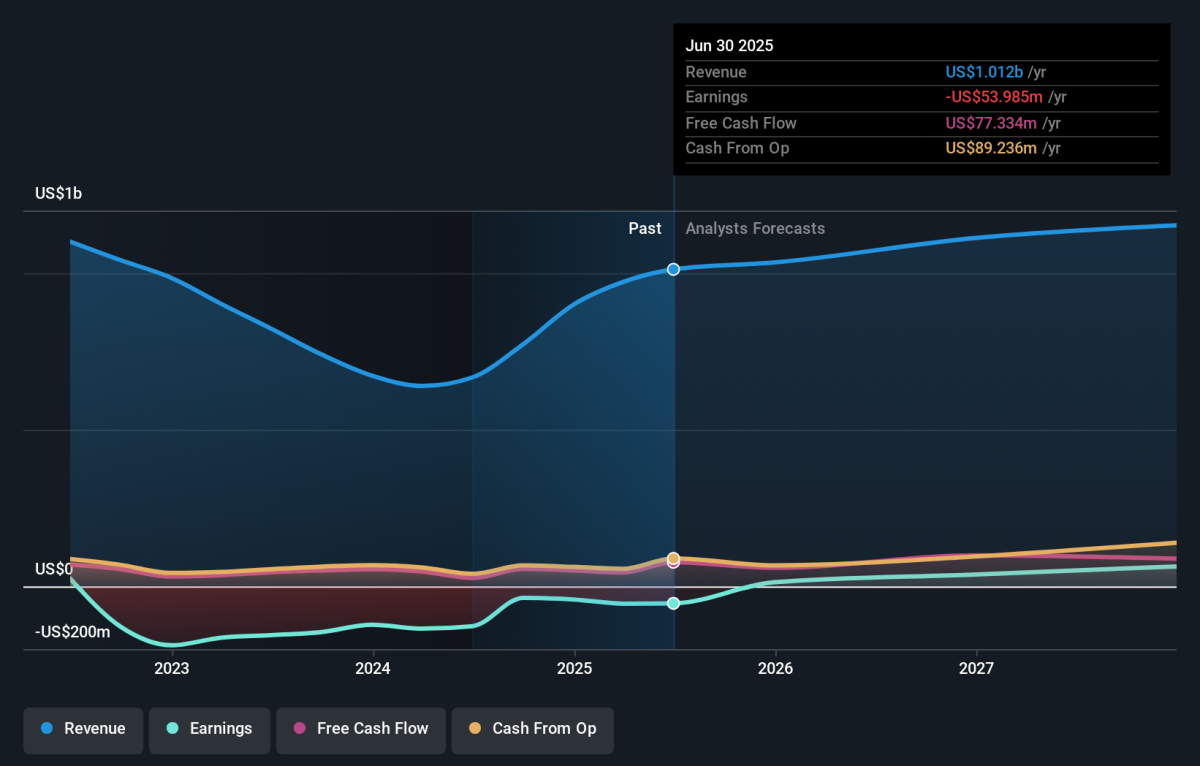Click the pink Free Cash Flow dot

[x=299, y=729]
